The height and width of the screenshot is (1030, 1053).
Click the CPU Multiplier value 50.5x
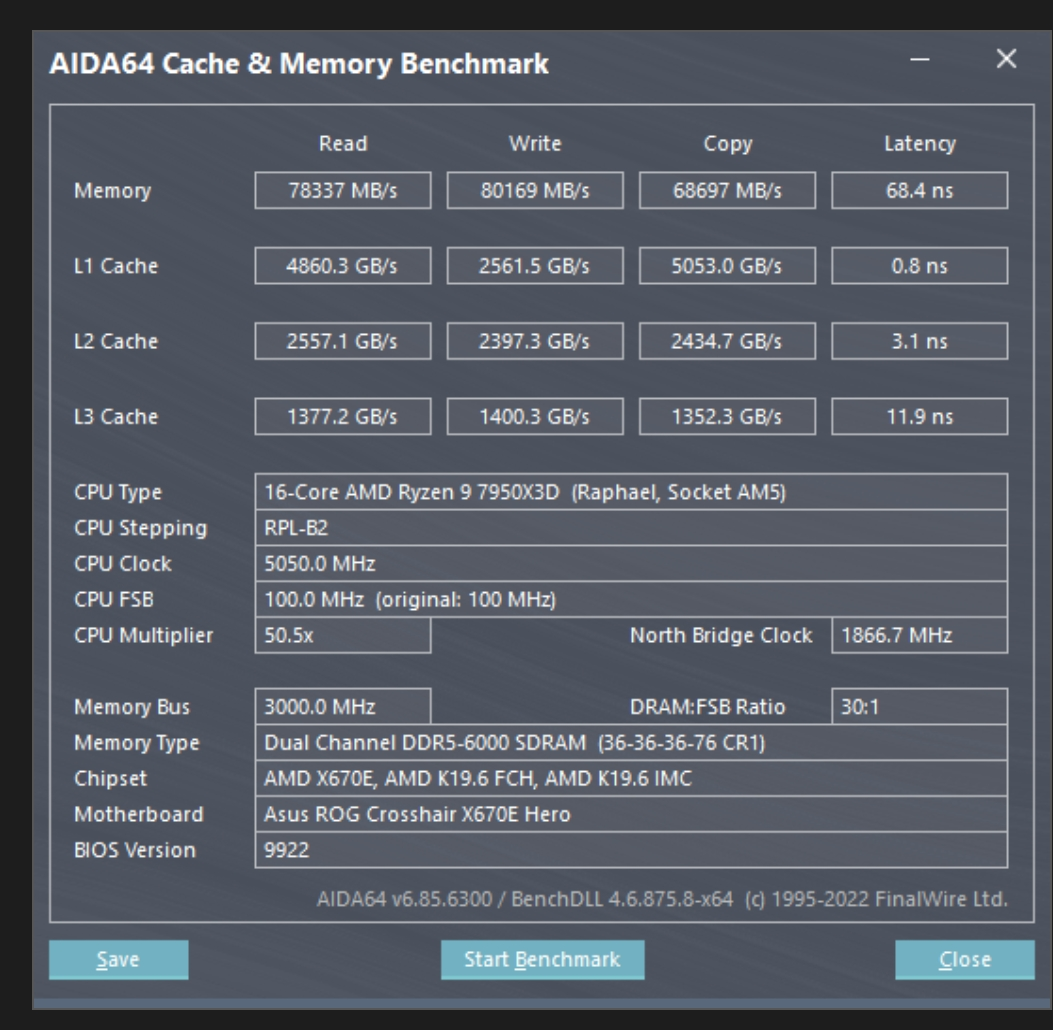tap(342, 635)
